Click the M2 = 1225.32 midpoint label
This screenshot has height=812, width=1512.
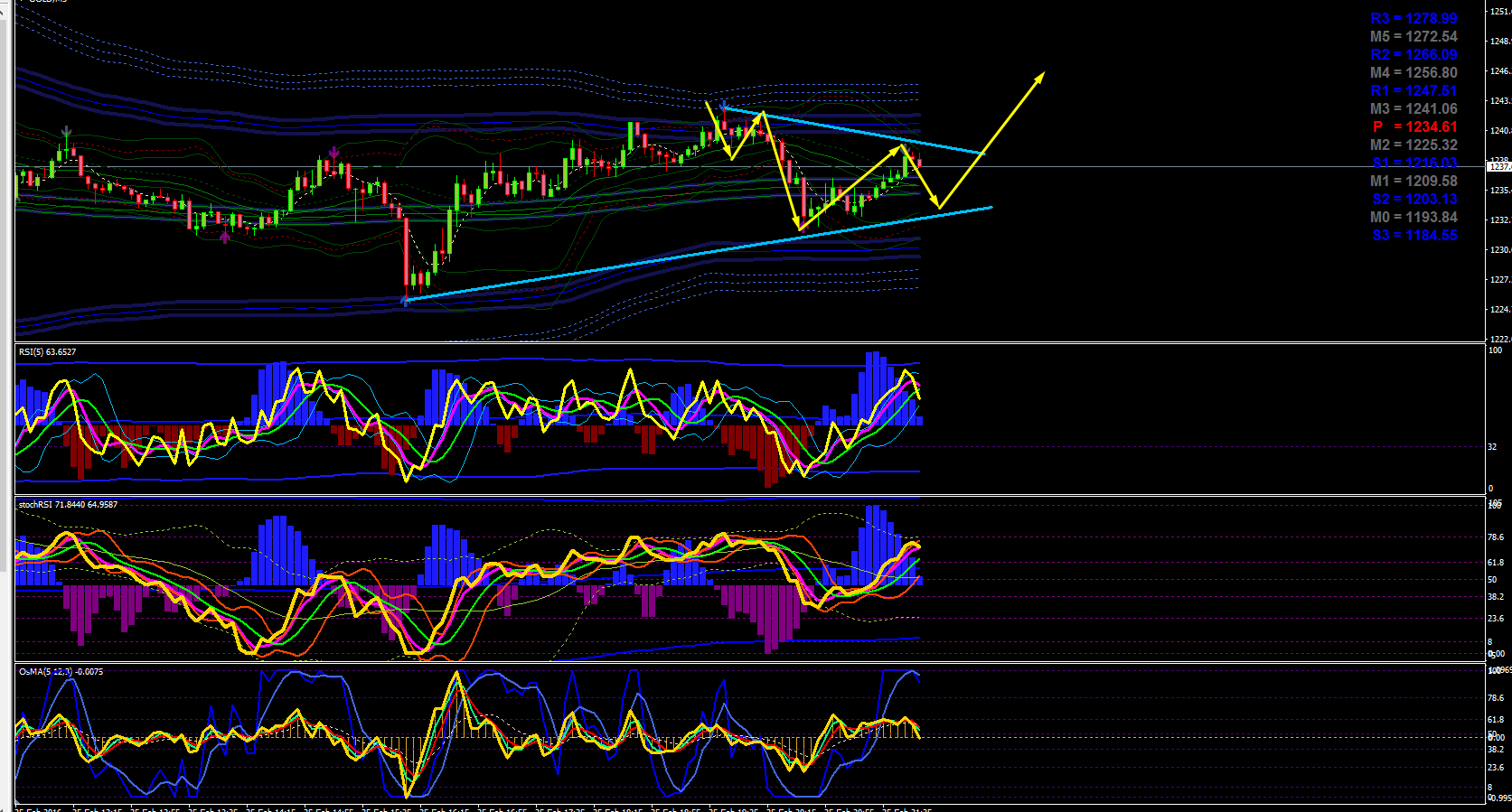click(1413, 145)
